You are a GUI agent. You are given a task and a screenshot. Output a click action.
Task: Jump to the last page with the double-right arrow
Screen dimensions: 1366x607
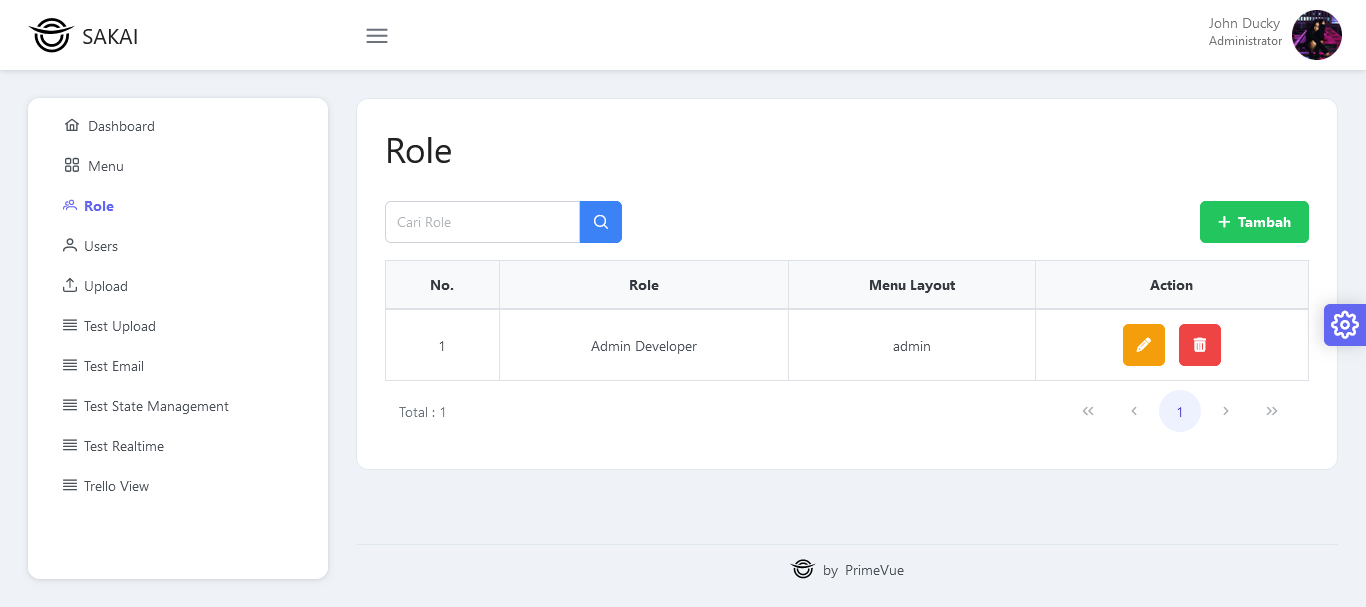1272,411
